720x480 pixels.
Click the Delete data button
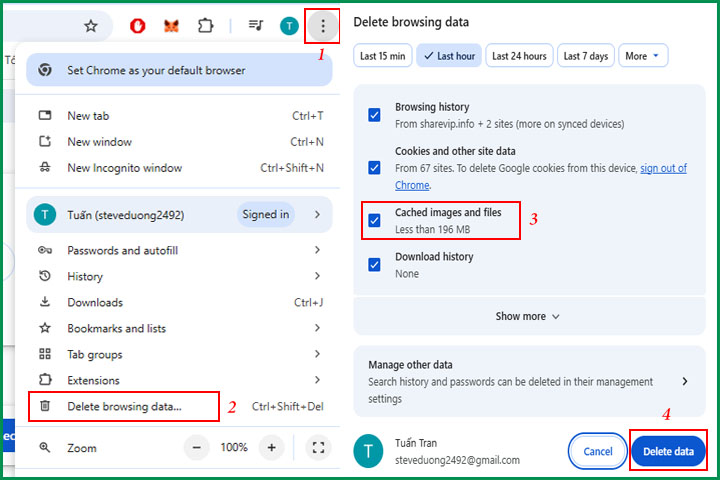click(x=668, y=452)
